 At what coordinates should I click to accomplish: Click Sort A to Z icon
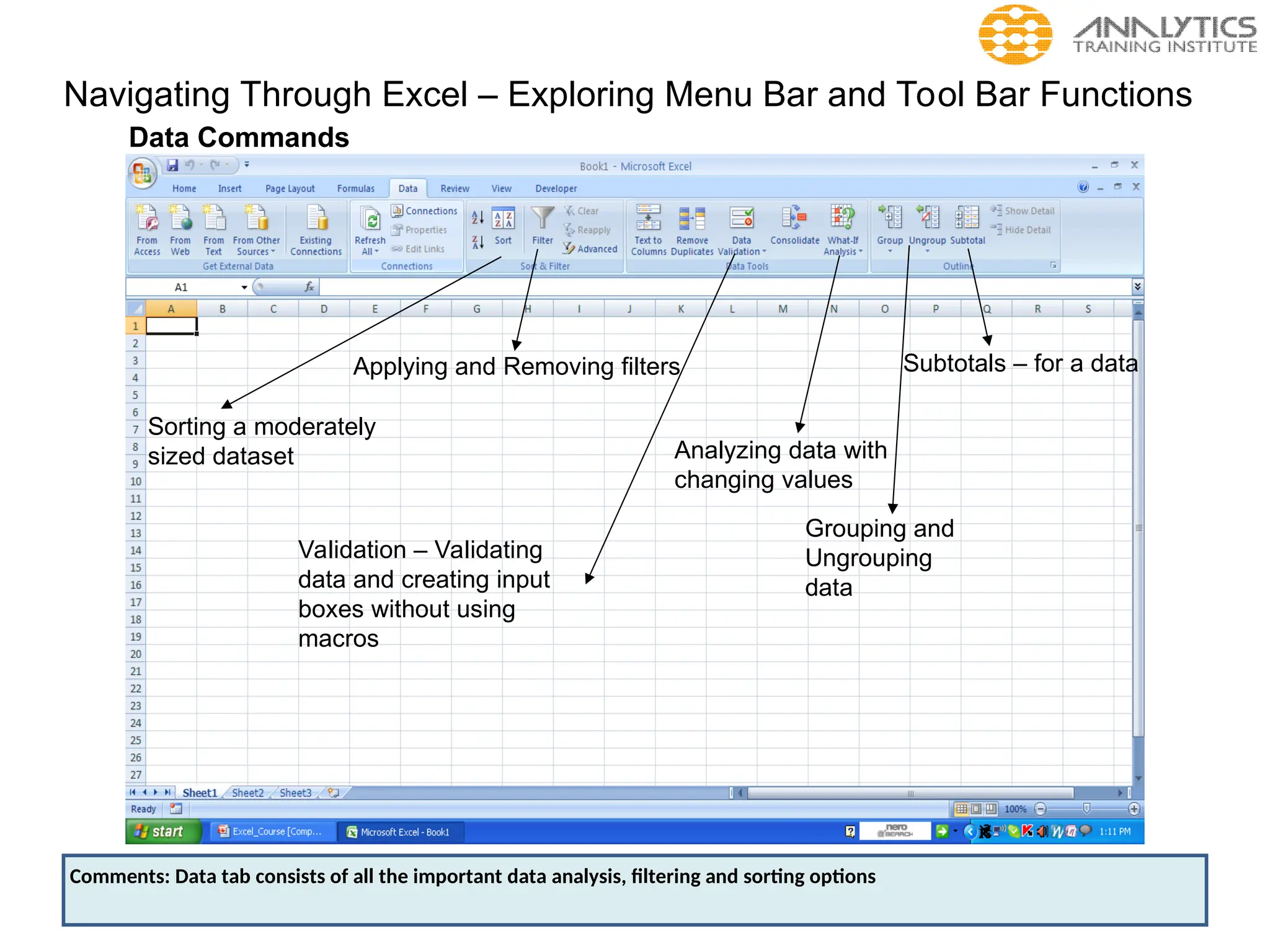477,218
